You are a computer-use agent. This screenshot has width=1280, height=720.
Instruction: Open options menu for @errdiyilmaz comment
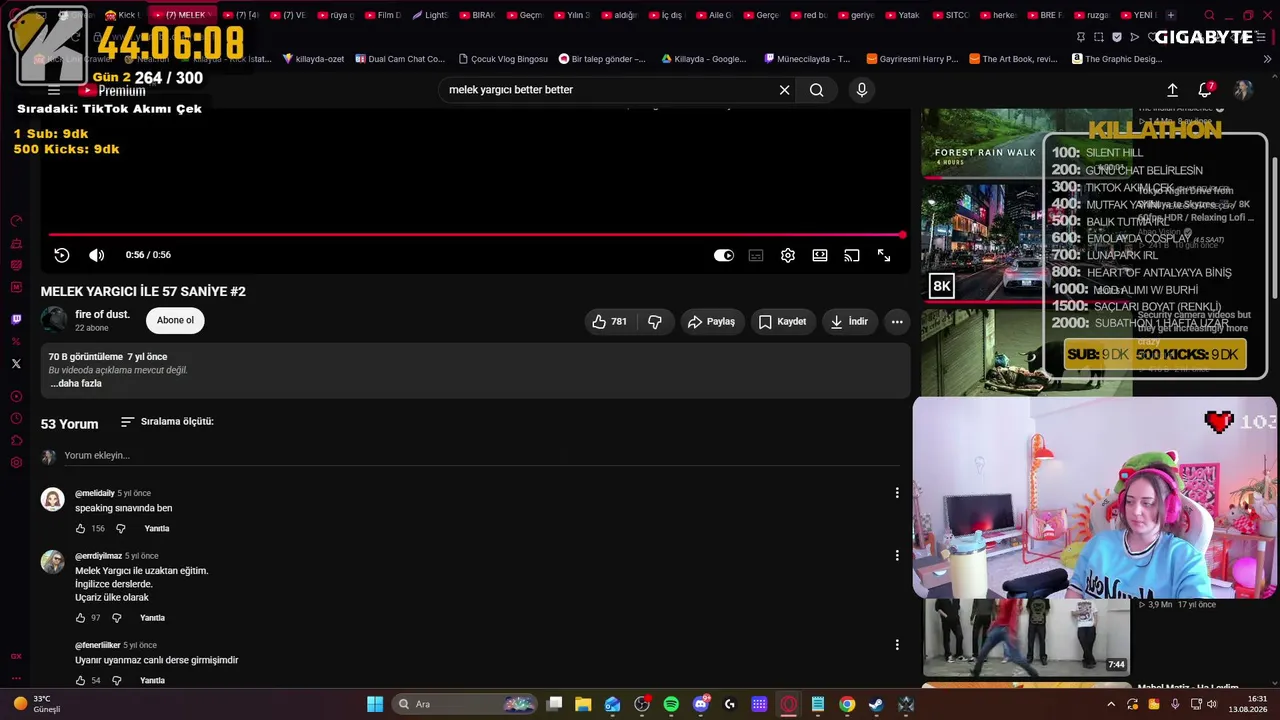pyautogui.click(x=897, y=555)
